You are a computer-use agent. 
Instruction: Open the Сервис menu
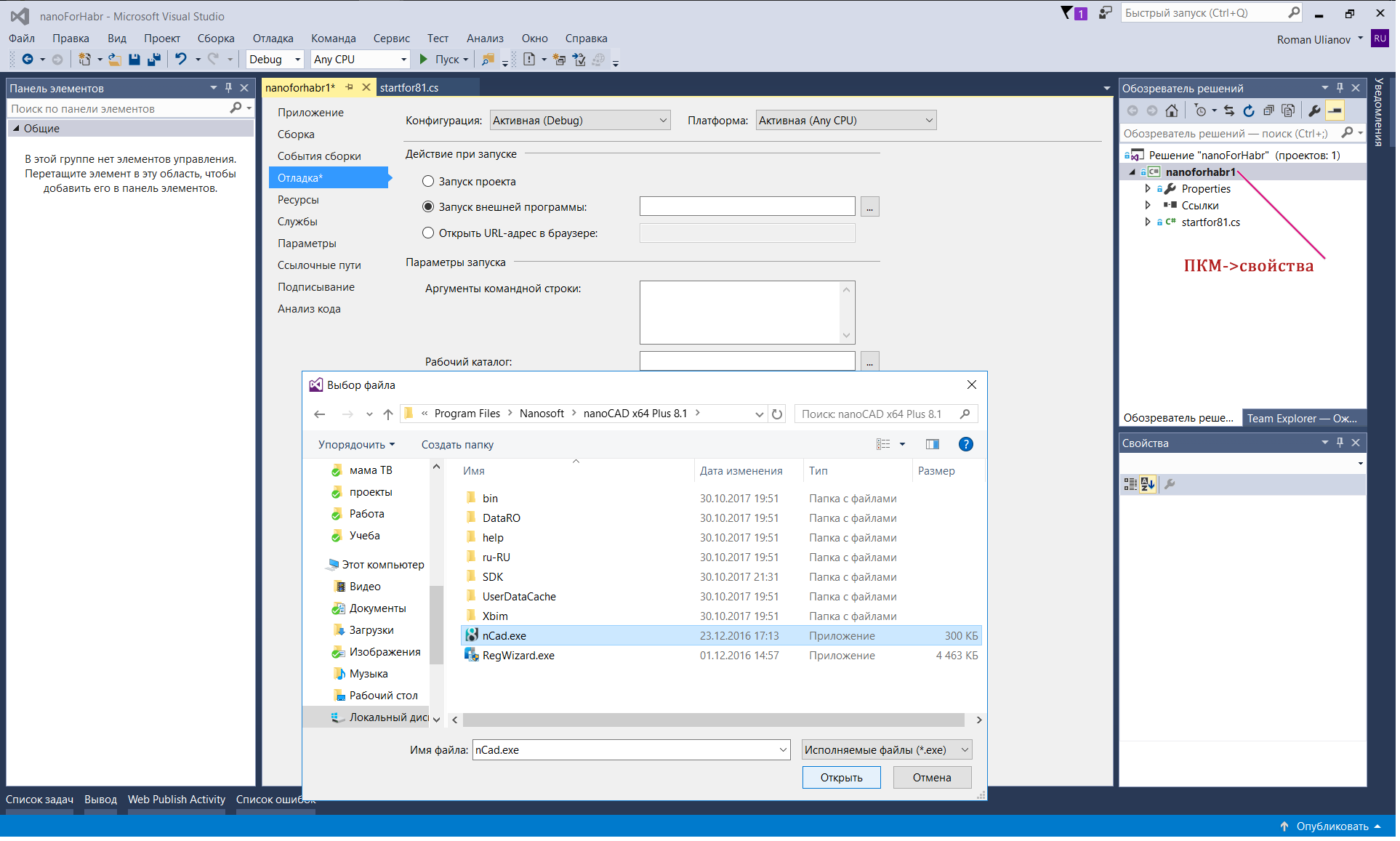(391, 39)
